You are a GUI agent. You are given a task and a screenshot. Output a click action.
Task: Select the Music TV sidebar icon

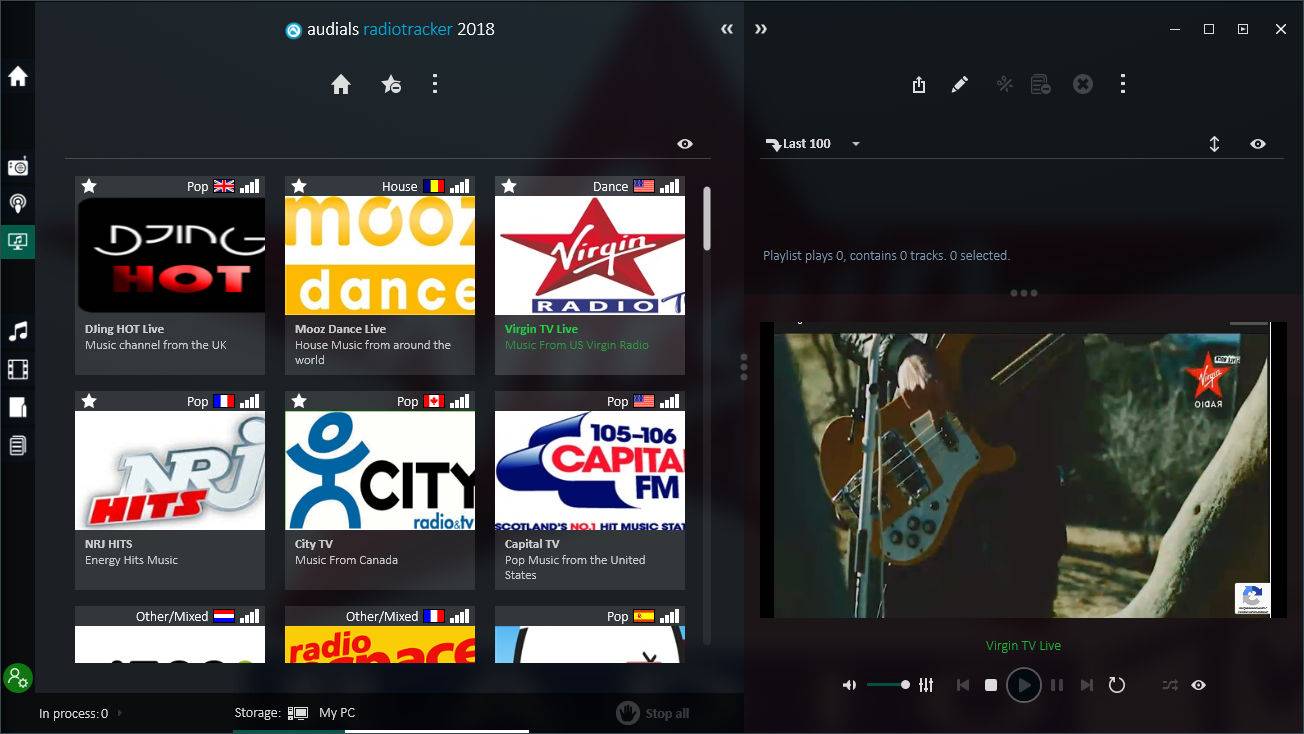point(18,241)
